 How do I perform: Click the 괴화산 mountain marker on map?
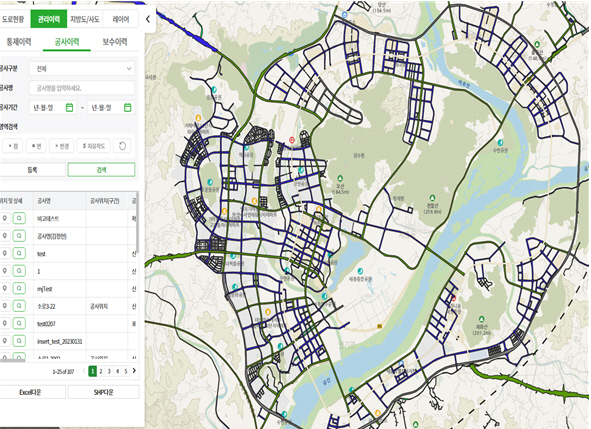tap(481, 319)
